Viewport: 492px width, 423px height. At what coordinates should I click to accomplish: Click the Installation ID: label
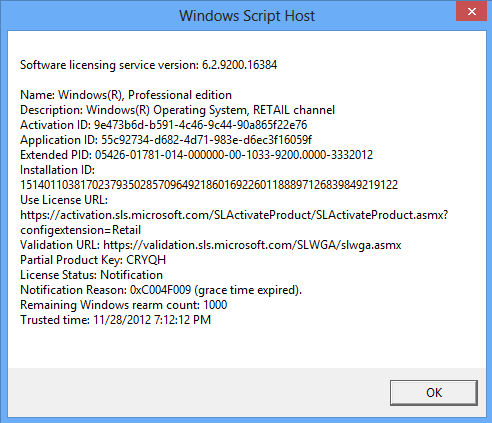click(57, 170)
